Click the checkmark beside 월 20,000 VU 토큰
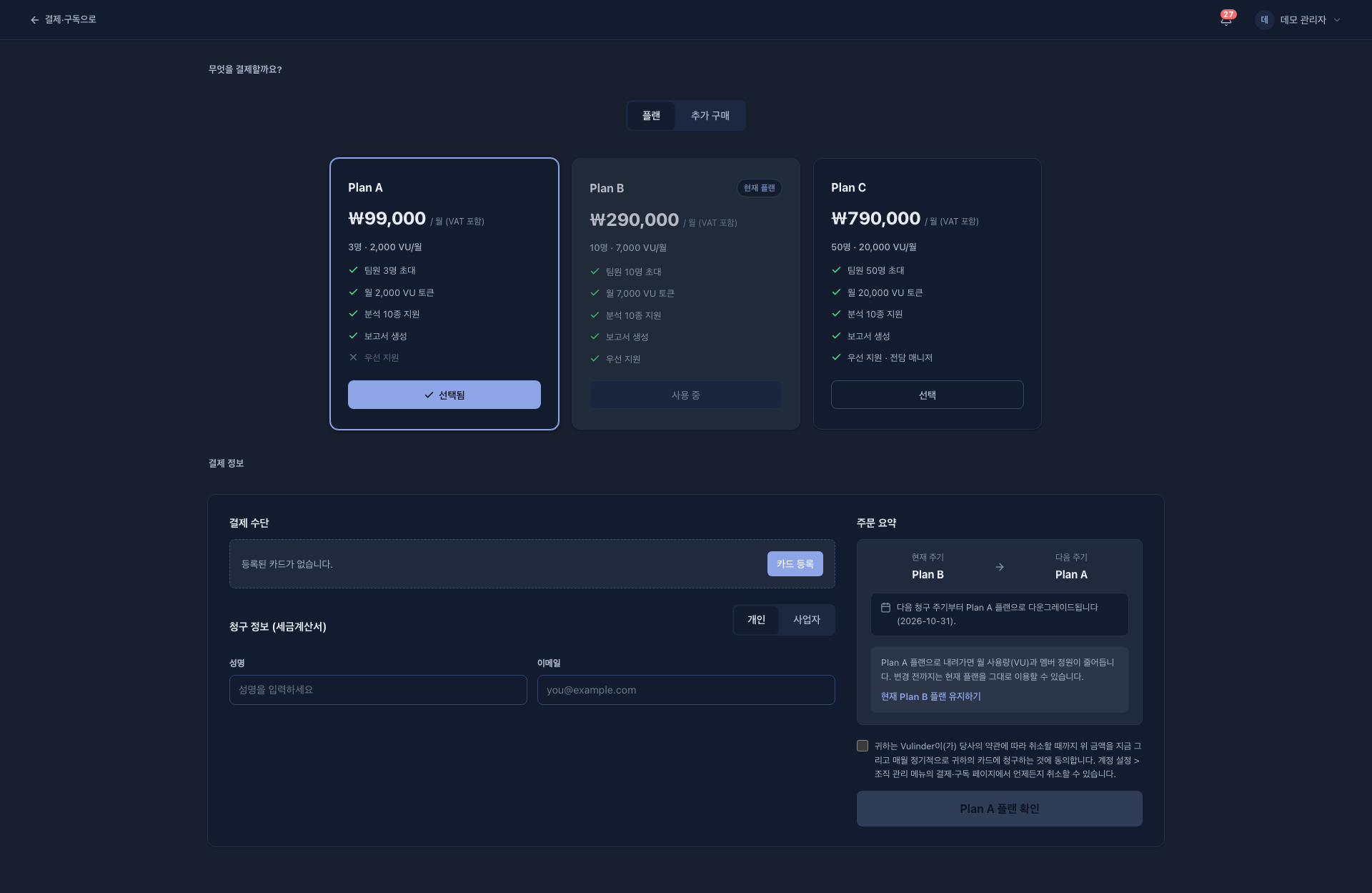Viewport: 1372px width, 893px height. [836, 292]
